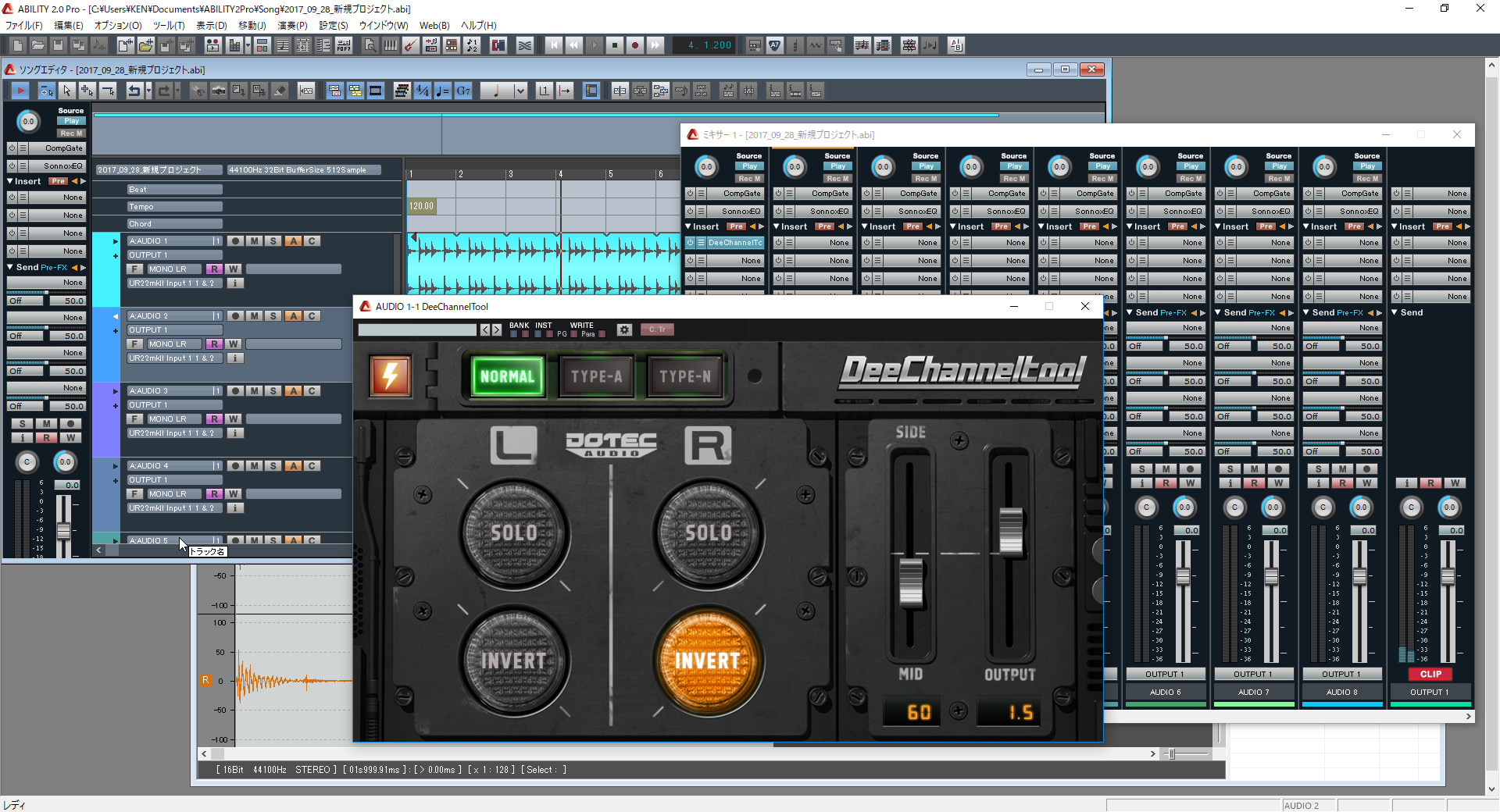Go to previous preset arrow in plugin header
This screenshot has width=1500, height=812.
(485, 329)
